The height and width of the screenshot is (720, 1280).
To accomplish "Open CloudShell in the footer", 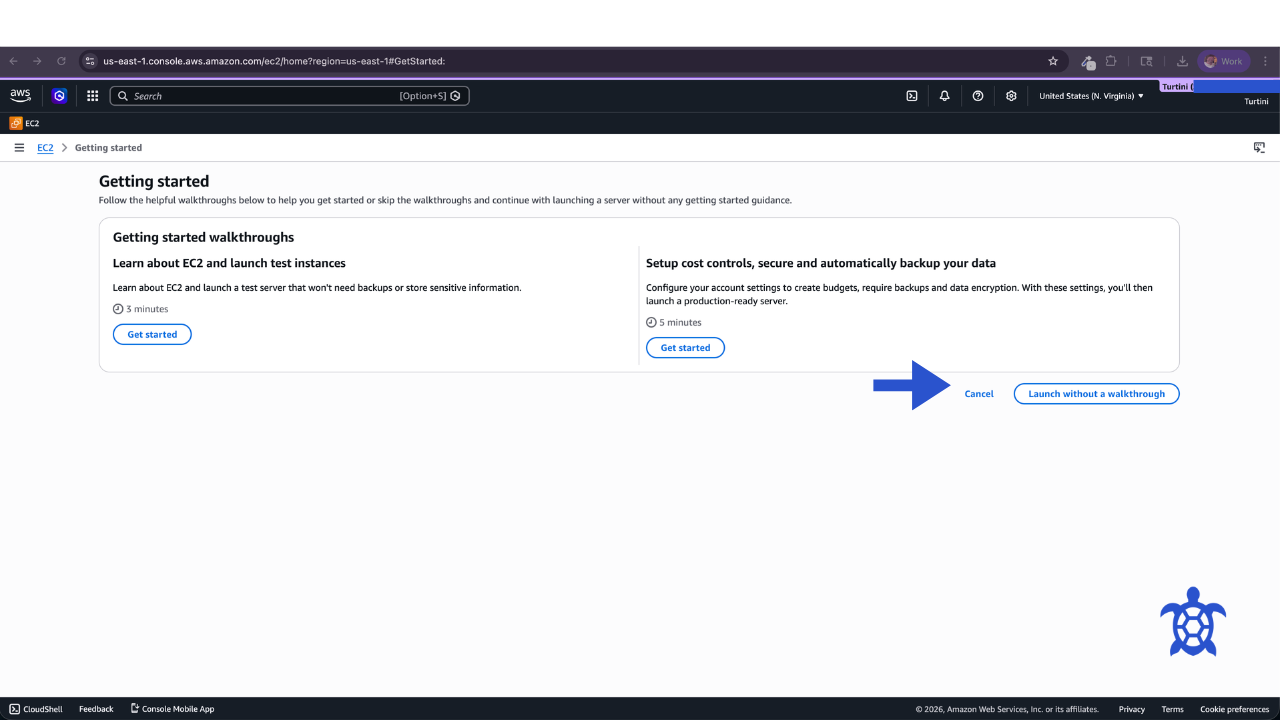I will click(36, 709).
